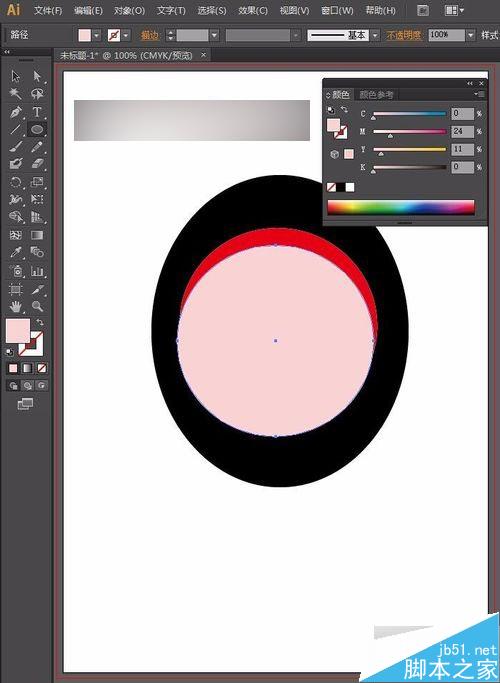Swap fill and stroke in Color panel

pyautogui.click(x=344, y=109)
